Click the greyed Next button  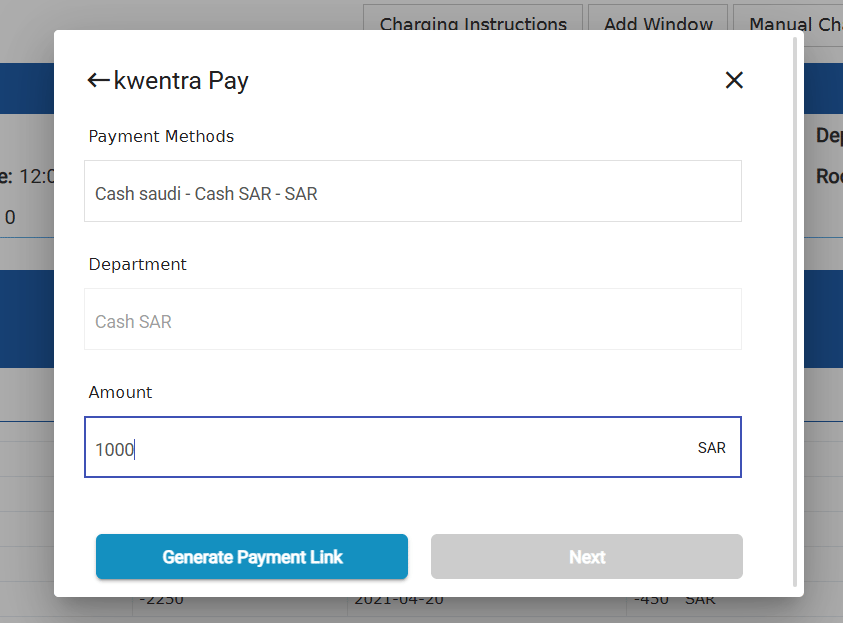tap(587, 556)
